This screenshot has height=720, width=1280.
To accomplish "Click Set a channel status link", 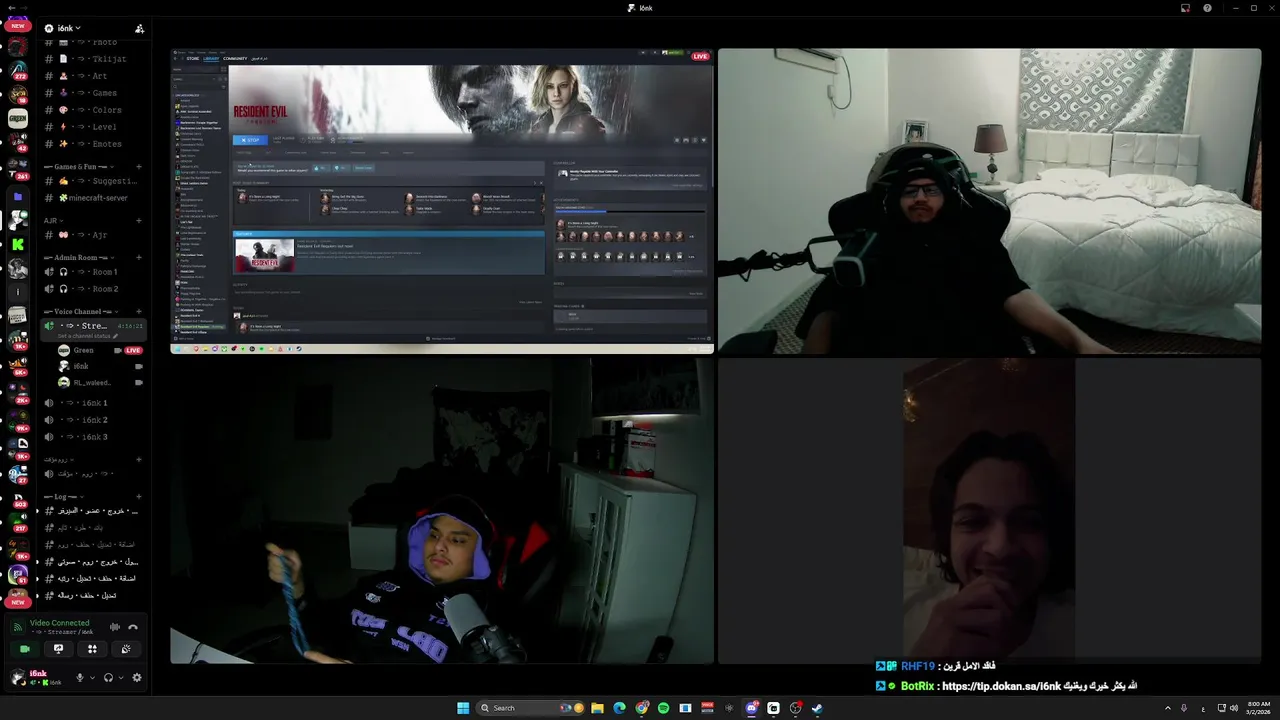I will click(88, 336).
